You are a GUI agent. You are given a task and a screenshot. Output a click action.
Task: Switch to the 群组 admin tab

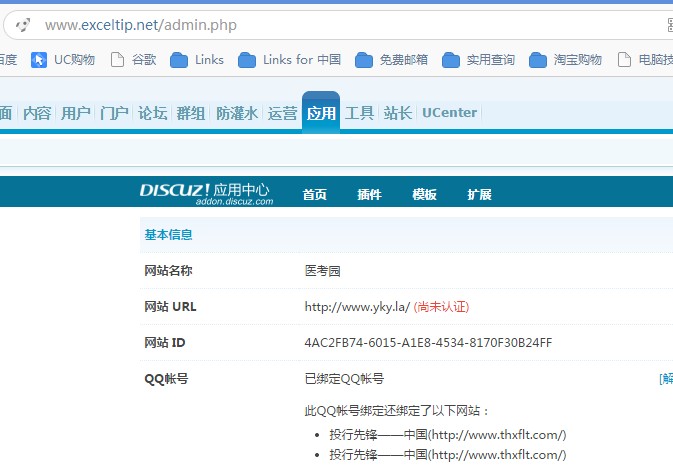[191, 113]
